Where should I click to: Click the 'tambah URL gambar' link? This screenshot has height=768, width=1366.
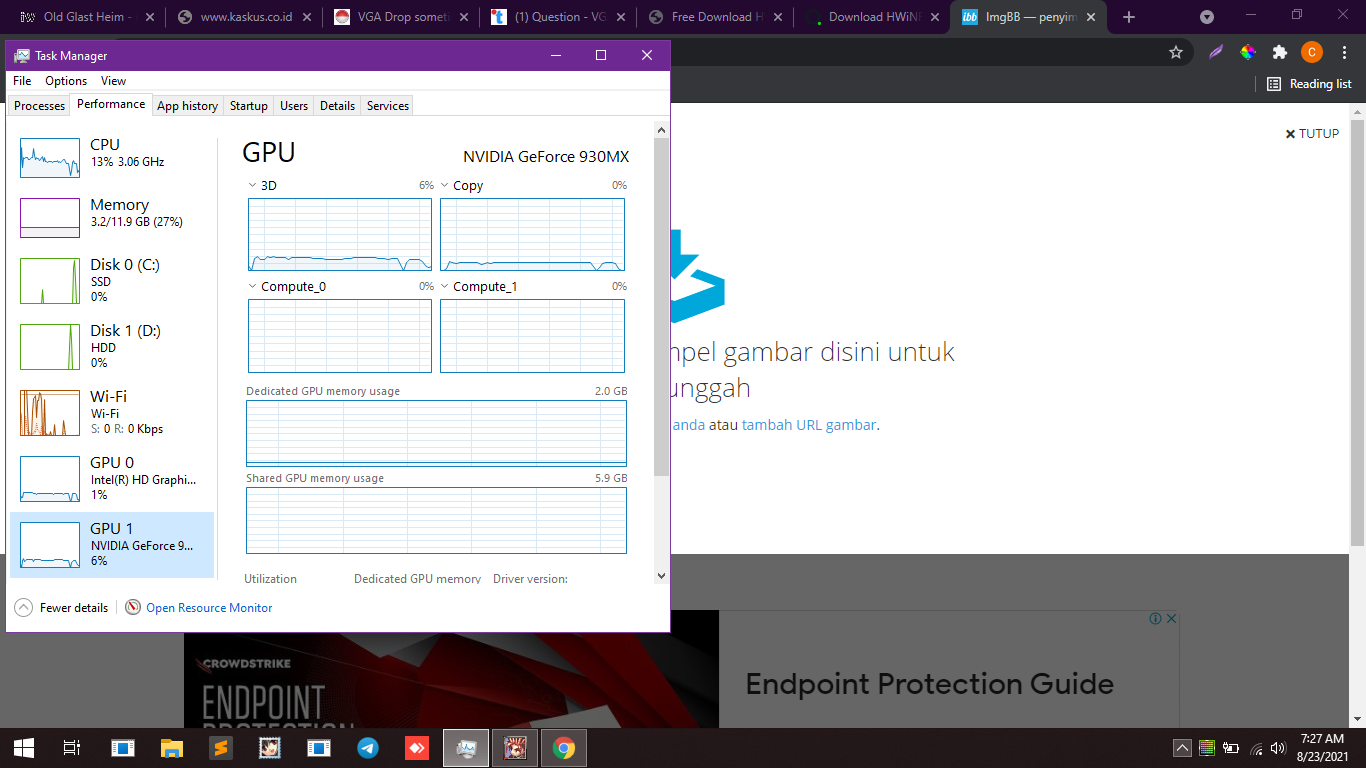coord(809,424)
